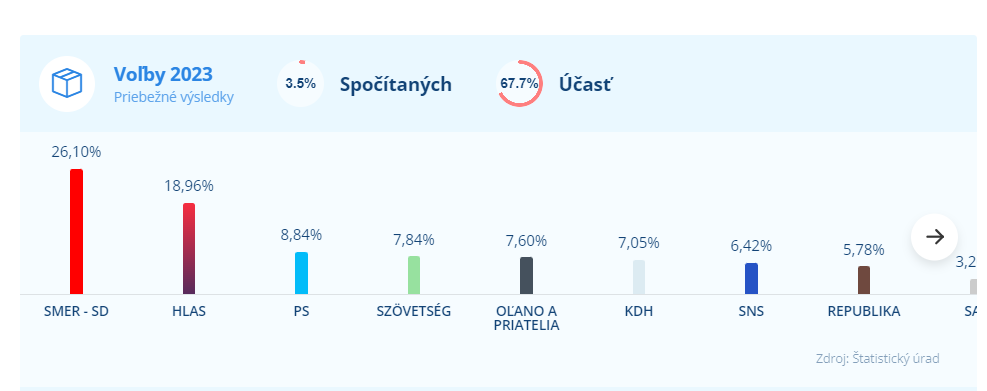987x391 pixels.
Task: Select the gradient HLAS bar
Action: 189,248
